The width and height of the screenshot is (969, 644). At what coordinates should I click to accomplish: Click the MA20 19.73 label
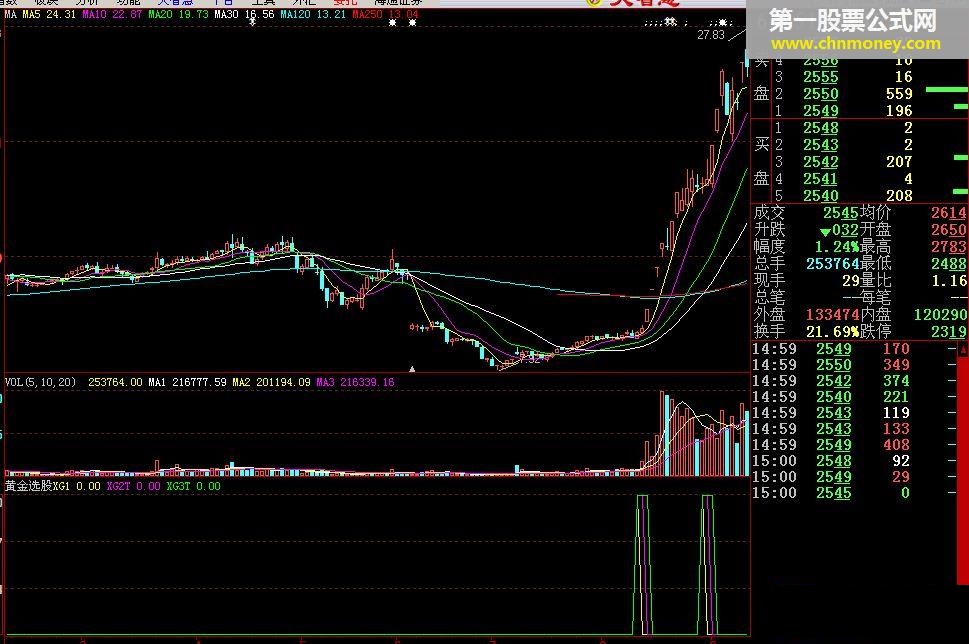tap(178, 14)
